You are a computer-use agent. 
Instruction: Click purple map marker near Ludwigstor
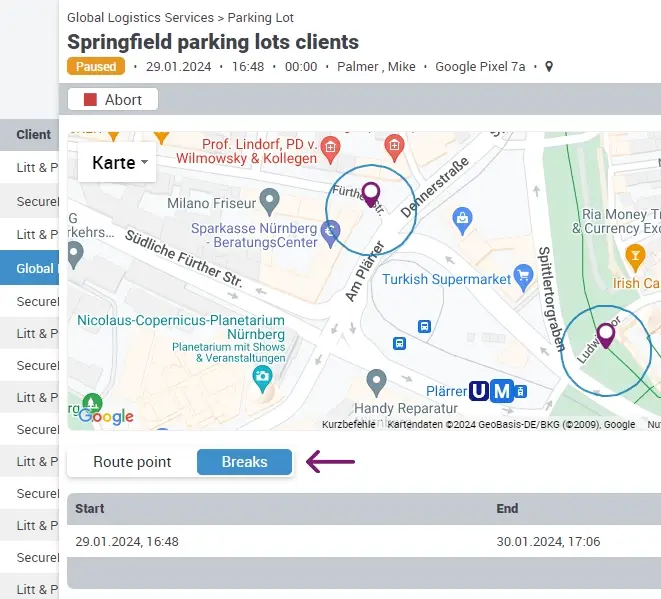click(605, 335)
